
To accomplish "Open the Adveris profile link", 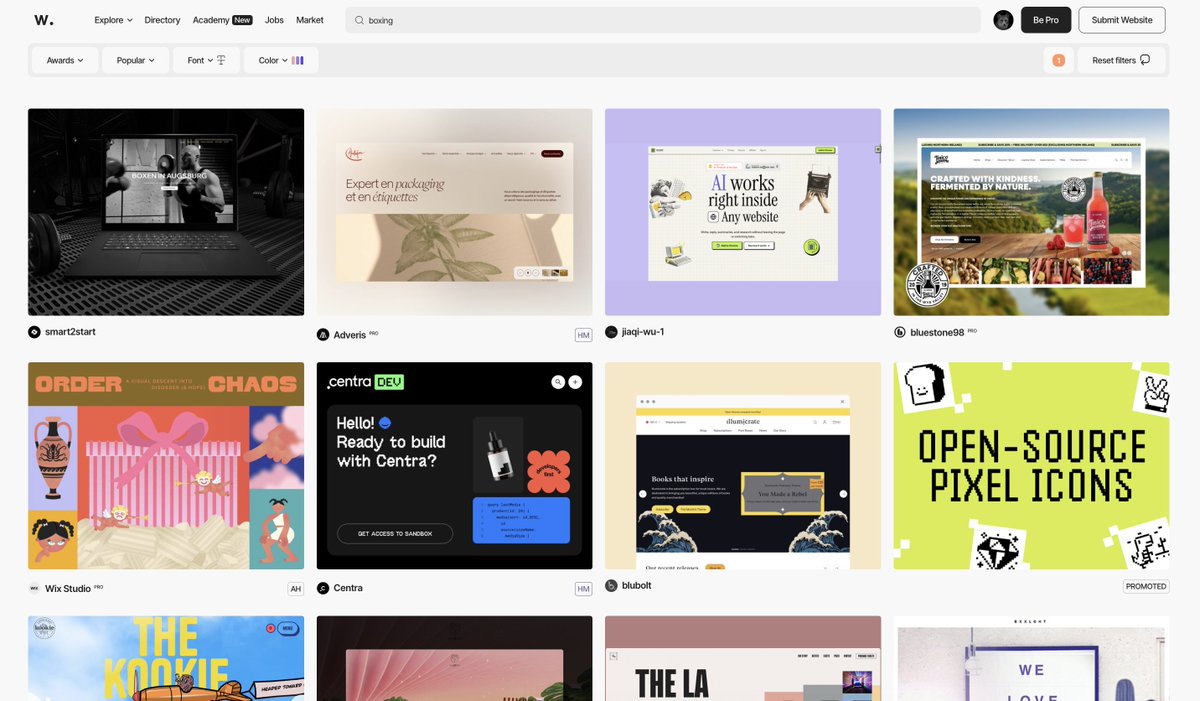I will point(349,334).
